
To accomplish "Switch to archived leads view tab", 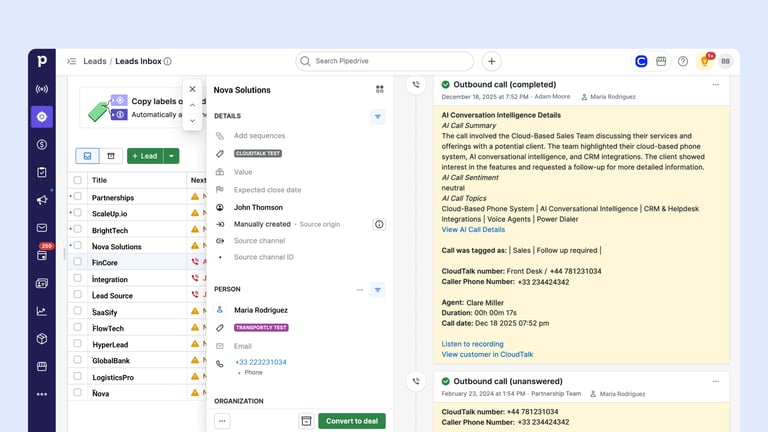I will (111, 156).
